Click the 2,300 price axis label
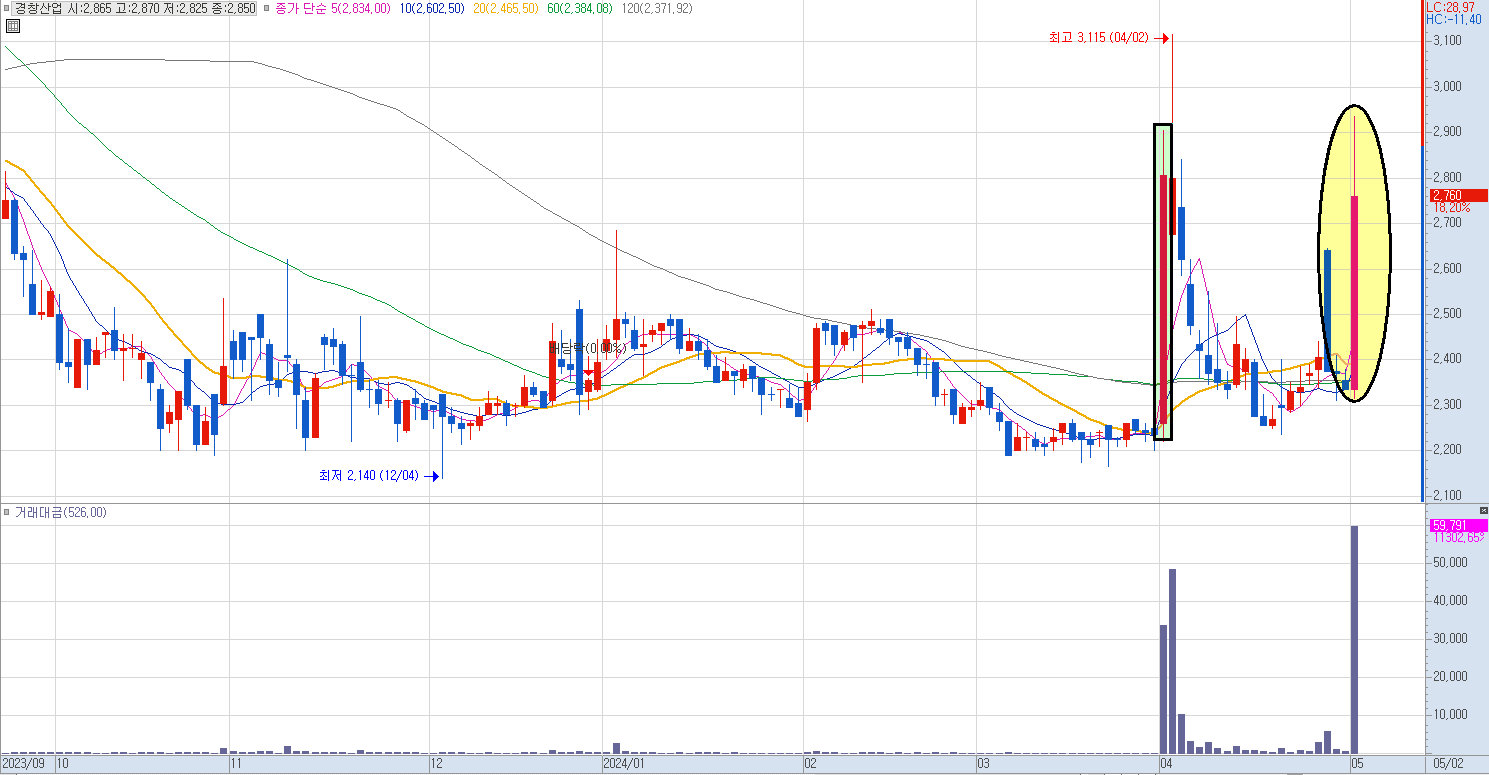This screenshot has height=775, width=1489. tap(1448, 405)
